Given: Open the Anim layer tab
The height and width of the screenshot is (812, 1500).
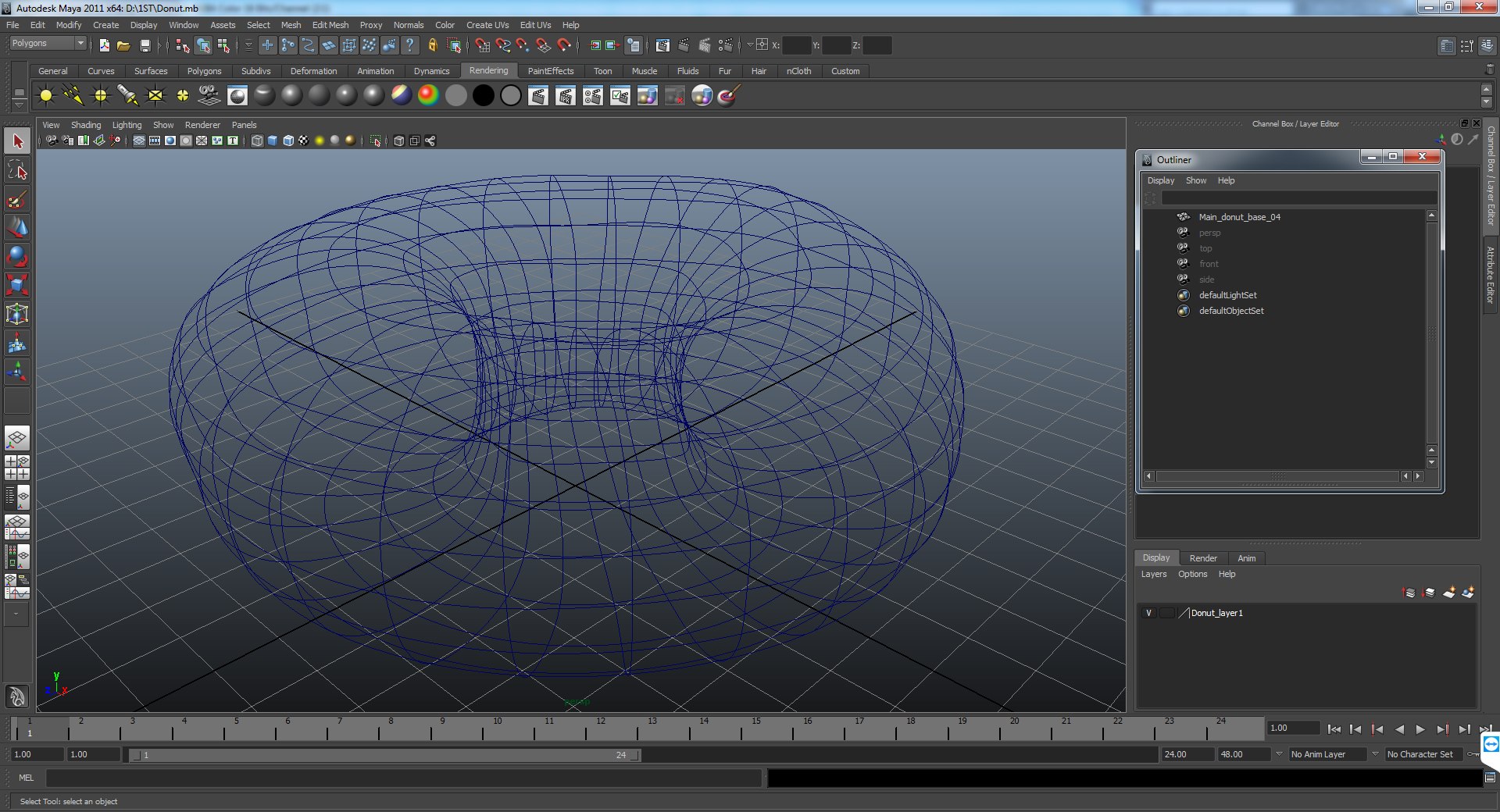Looking at the screenshot, I should [x=1247, y=558].
